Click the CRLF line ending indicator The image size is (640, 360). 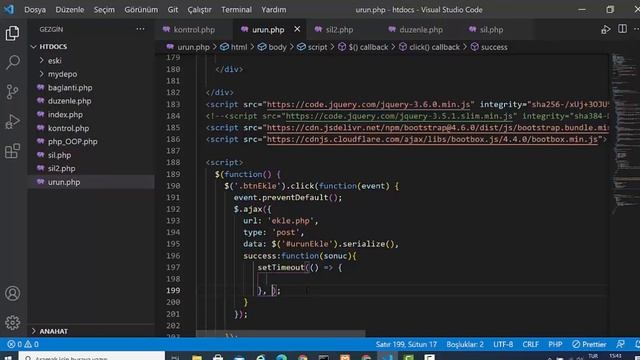pos(531,344)
